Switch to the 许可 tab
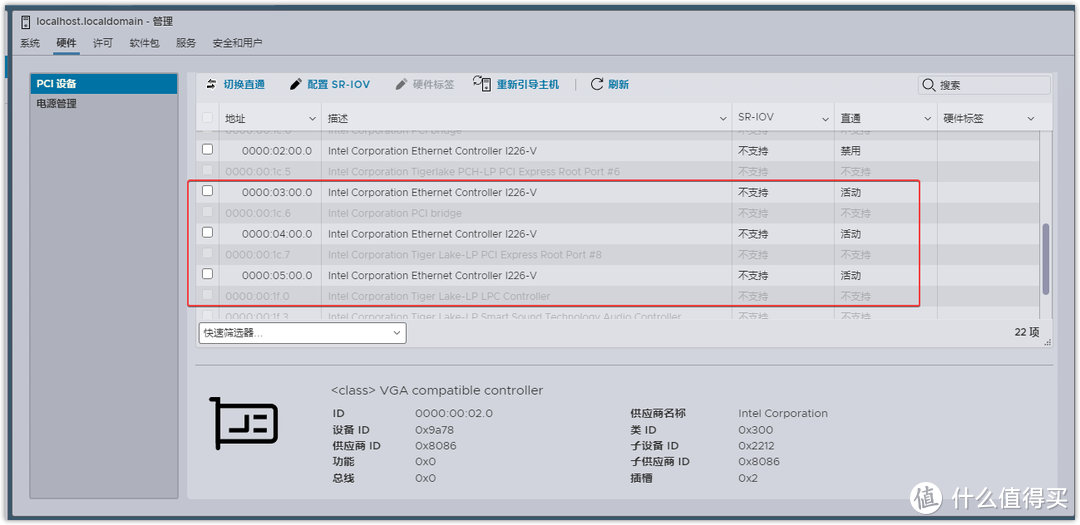The height and width of the screenshot is (525, 1080). 103,43
